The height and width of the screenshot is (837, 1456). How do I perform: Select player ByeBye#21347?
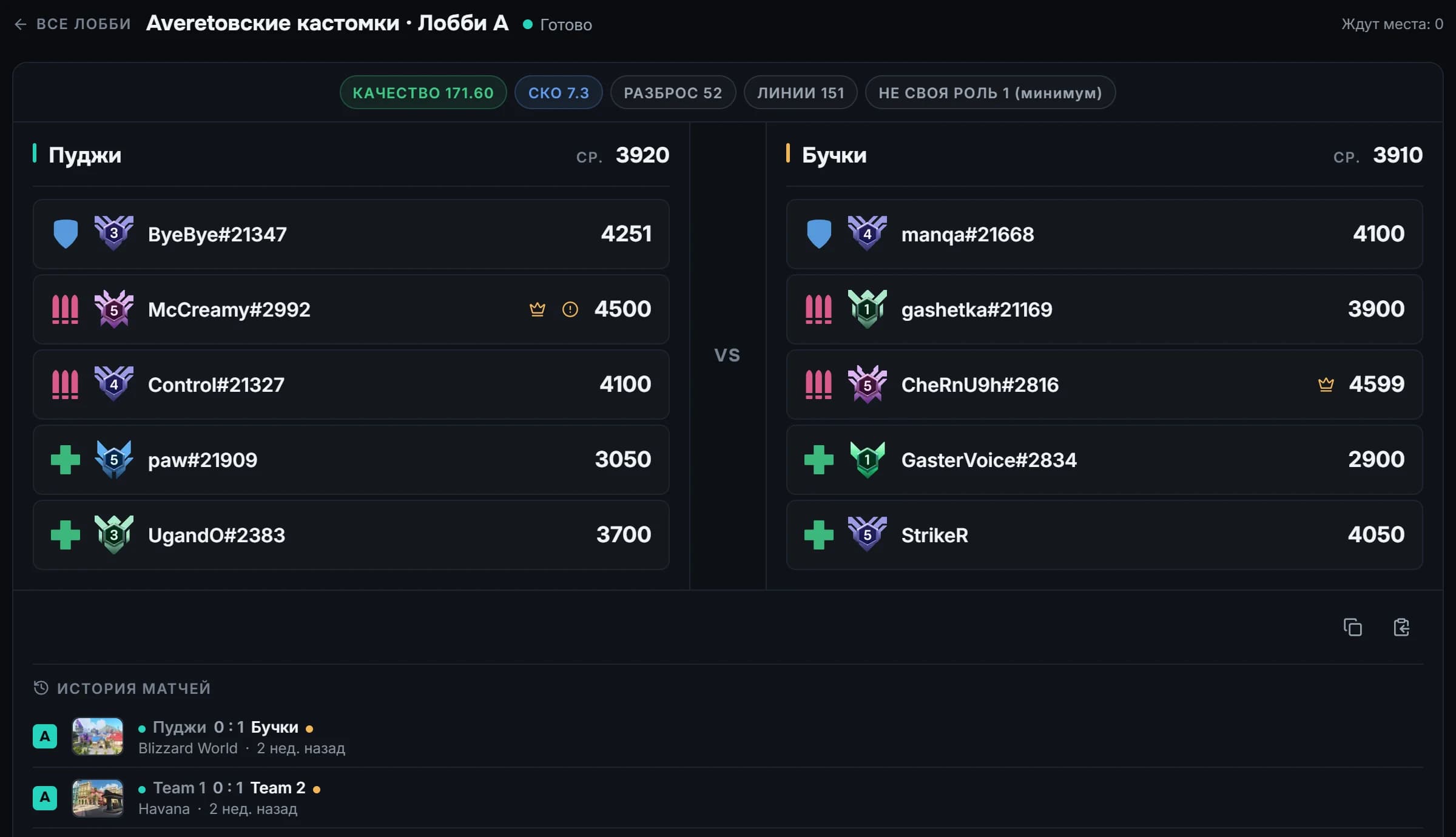351,234
